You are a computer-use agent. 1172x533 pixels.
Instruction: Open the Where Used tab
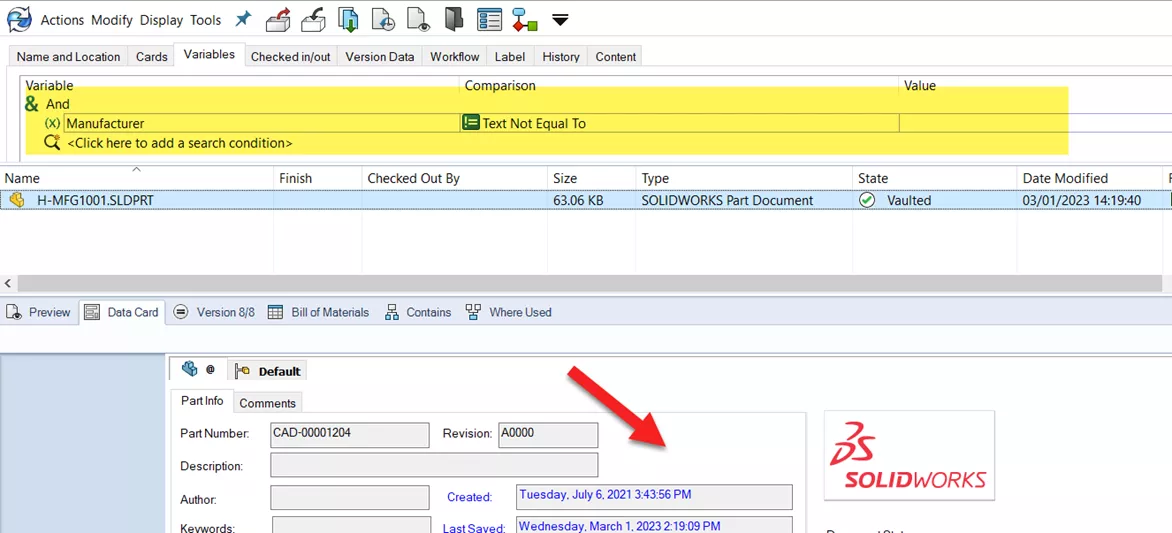pos(519,312)
